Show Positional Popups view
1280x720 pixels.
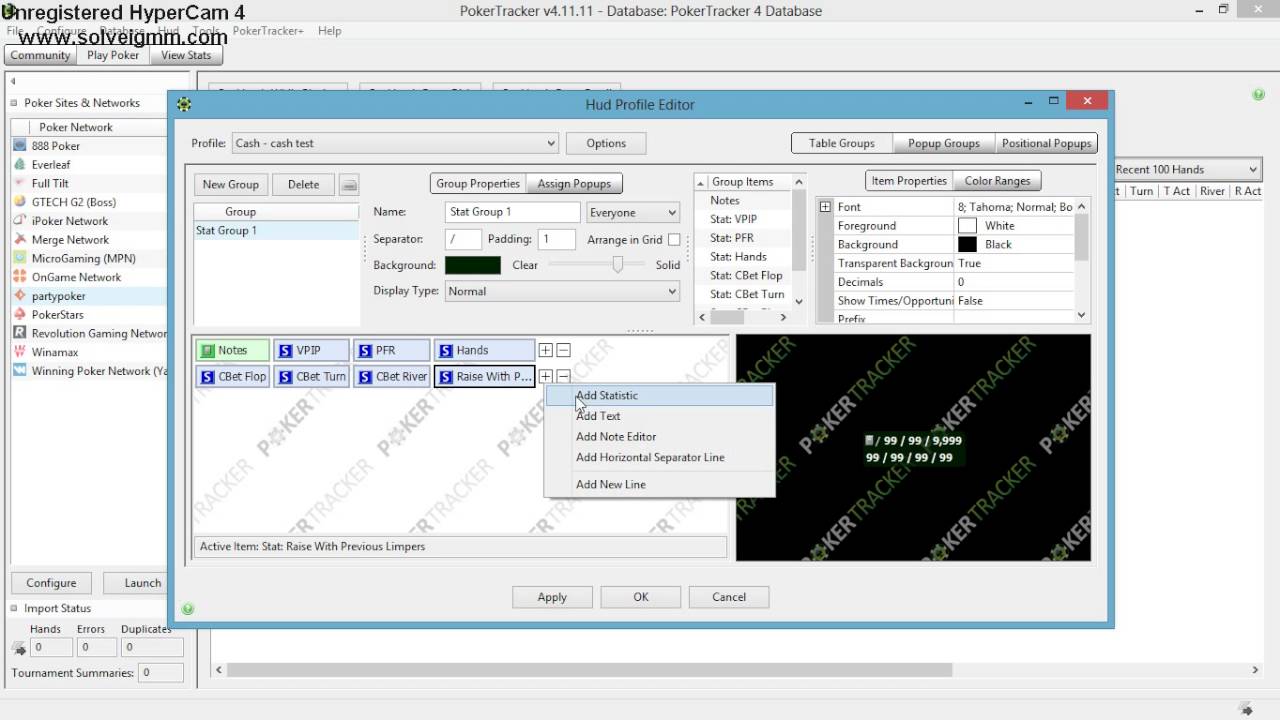[x=1046, y=143]
